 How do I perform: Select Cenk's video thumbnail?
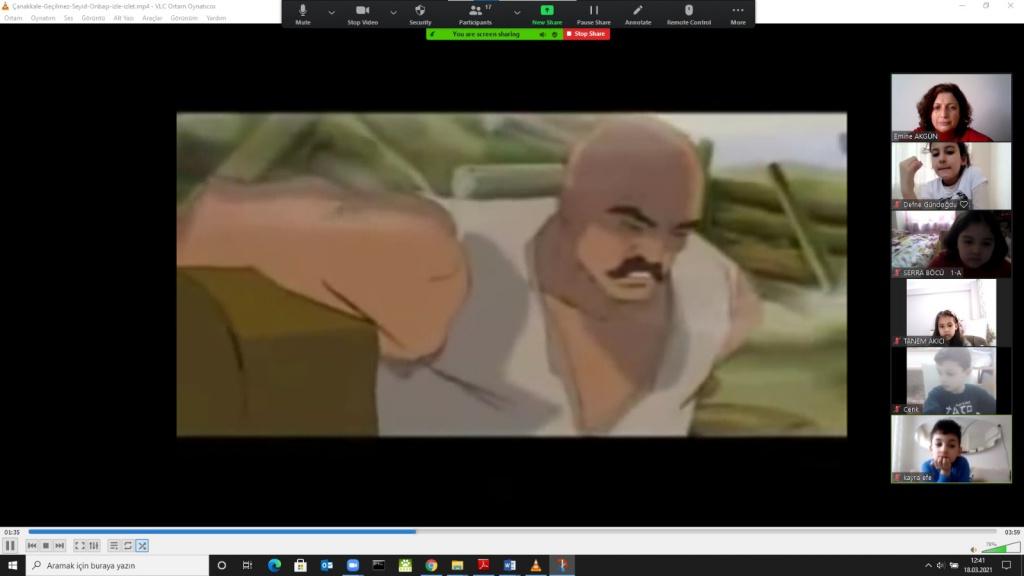(x=951, y=381)
